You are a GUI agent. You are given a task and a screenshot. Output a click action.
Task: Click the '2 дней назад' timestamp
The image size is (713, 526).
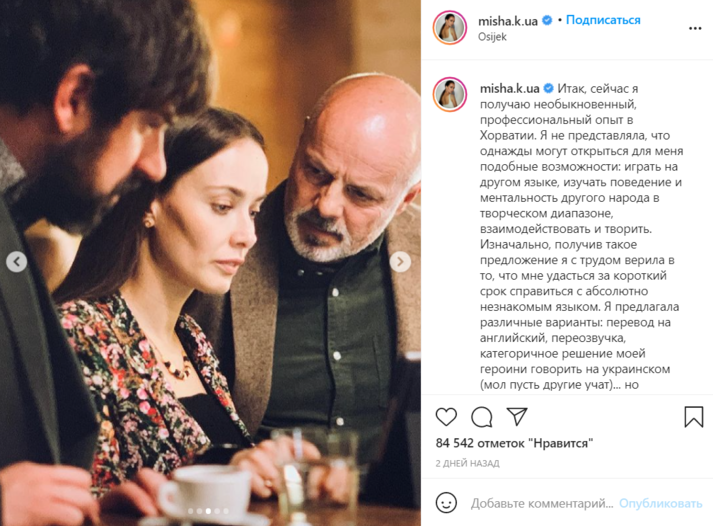click(467, 463)
